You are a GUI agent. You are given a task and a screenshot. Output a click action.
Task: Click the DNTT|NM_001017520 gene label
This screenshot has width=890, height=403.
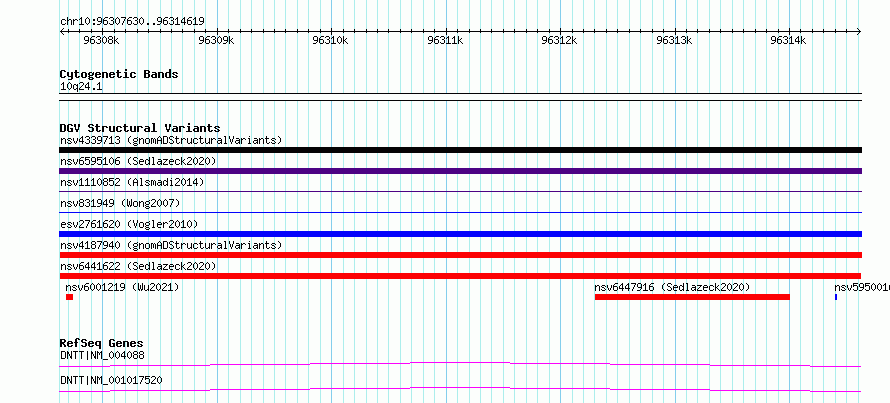tap(111, 380)
